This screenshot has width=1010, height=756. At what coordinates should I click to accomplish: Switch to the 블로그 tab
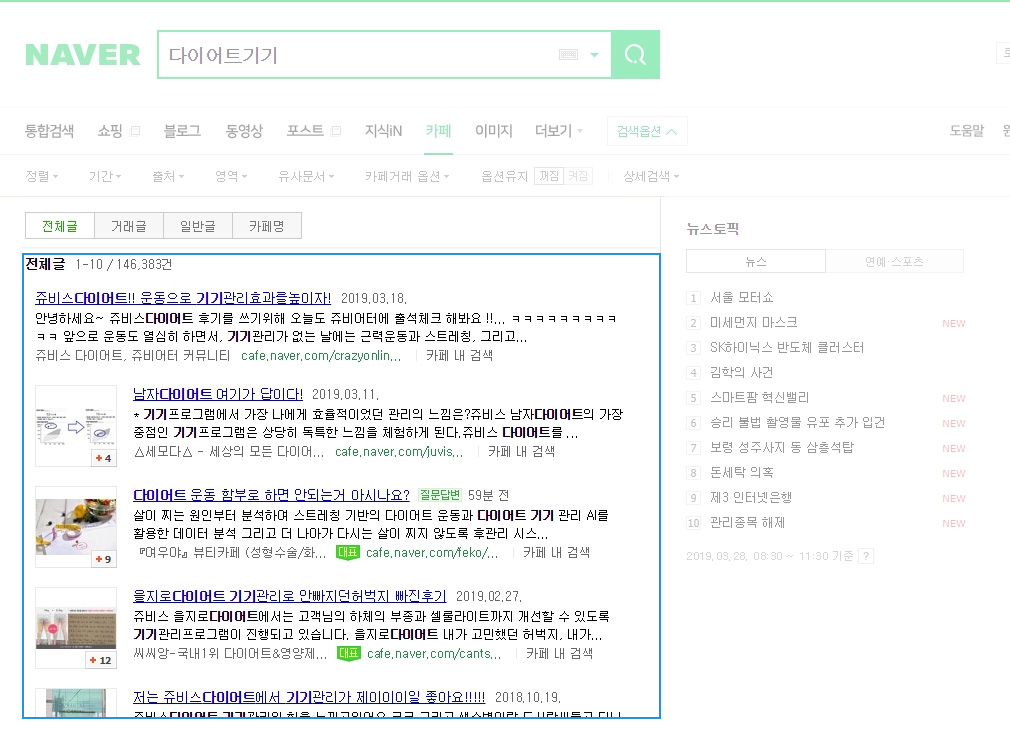pyautogui.click(x=182, y=131)
